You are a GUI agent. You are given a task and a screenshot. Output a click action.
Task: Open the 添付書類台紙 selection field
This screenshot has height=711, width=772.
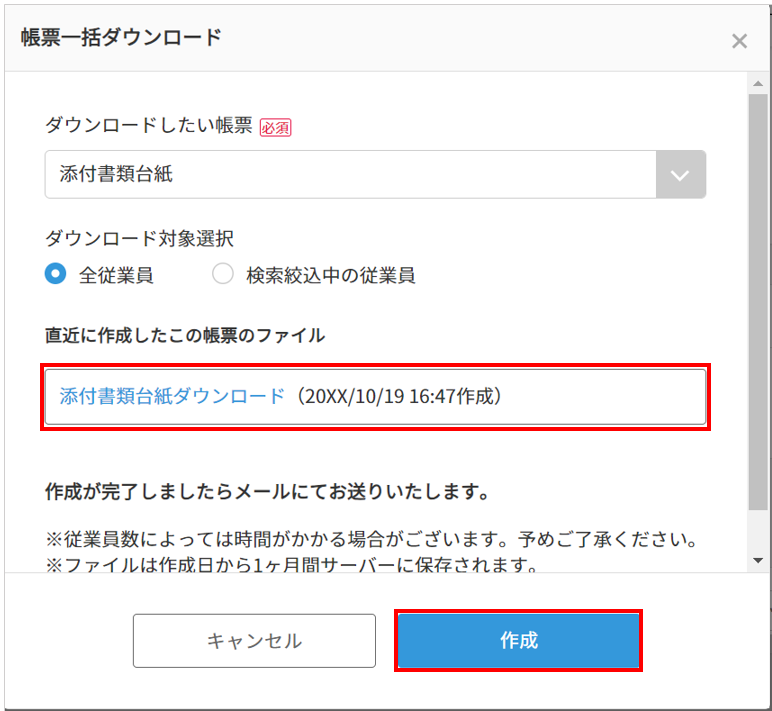pyautogui.click(x=350, y=175)
